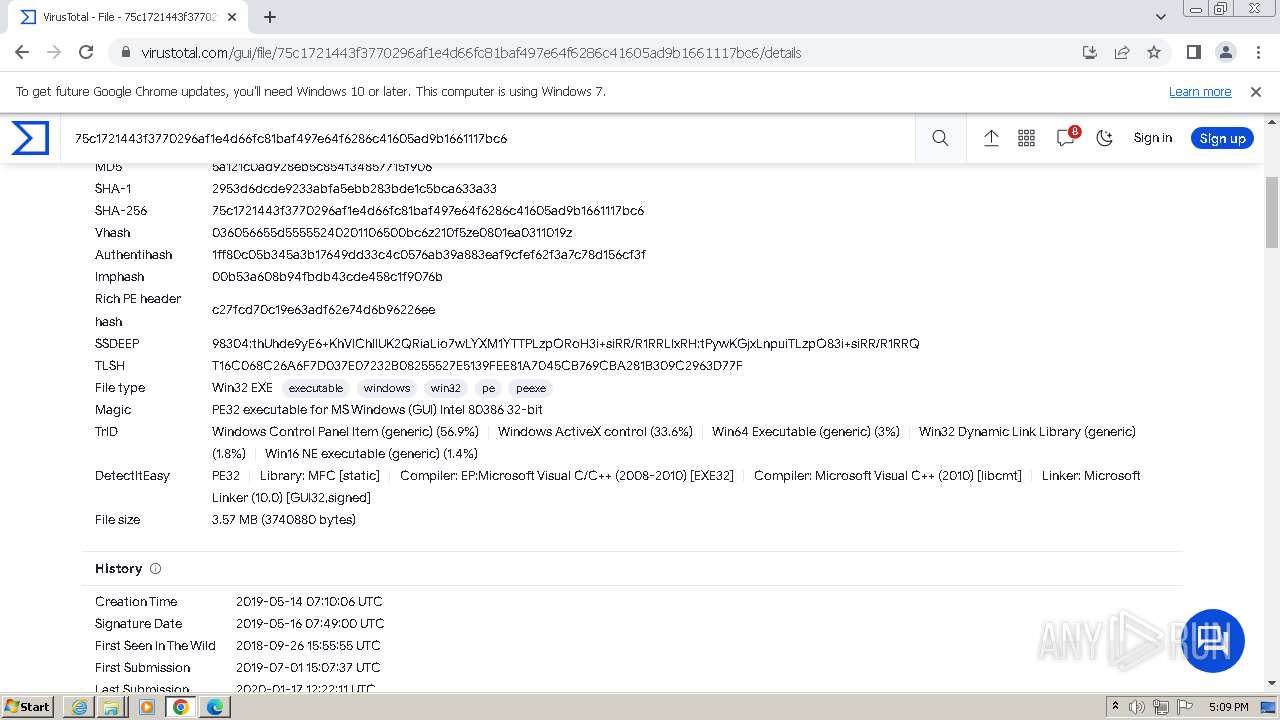Open the media player taskbar icon
Viewport: 1280px width, 720px height.
(147, 707)
